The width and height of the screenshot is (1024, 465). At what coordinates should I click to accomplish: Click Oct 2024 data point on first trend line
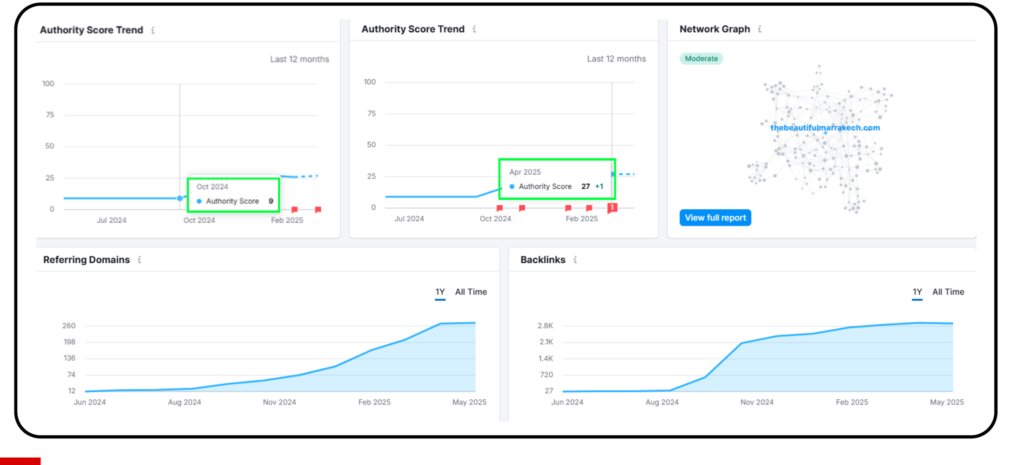[x=180, y=198]
